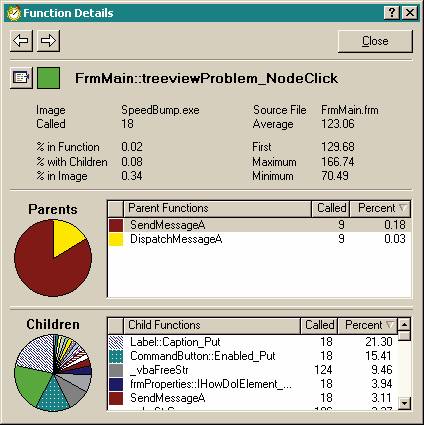Click the Function Details title bar icon
The image size is (424, 425).
[x=13, y=13]
